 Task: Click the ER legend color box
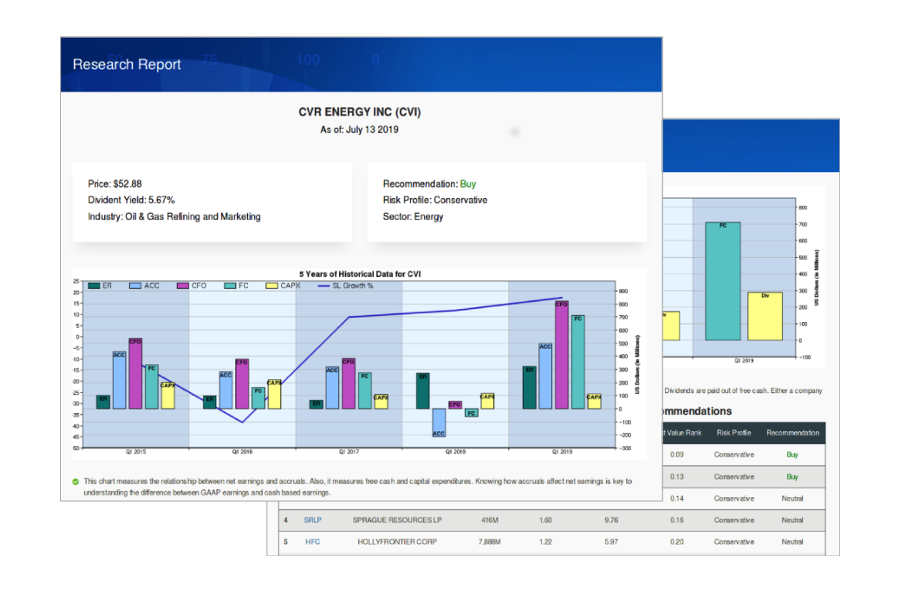[94, 286]
